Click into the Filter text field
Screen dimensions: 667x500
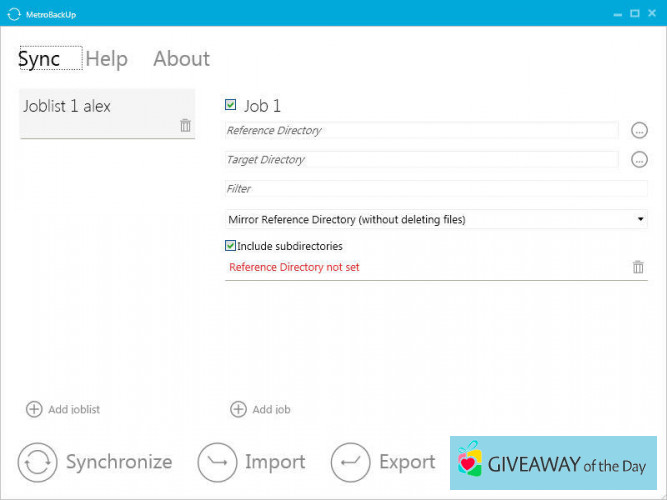pyautogui.click(x=435, y=189)
